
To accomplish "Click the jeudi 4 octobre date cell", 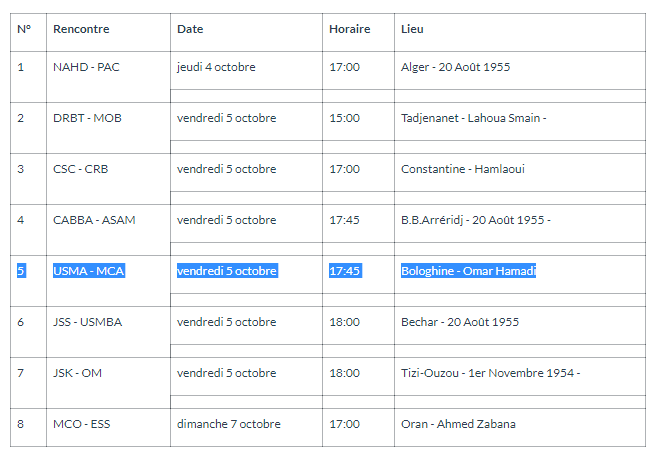I will (216, 67).
